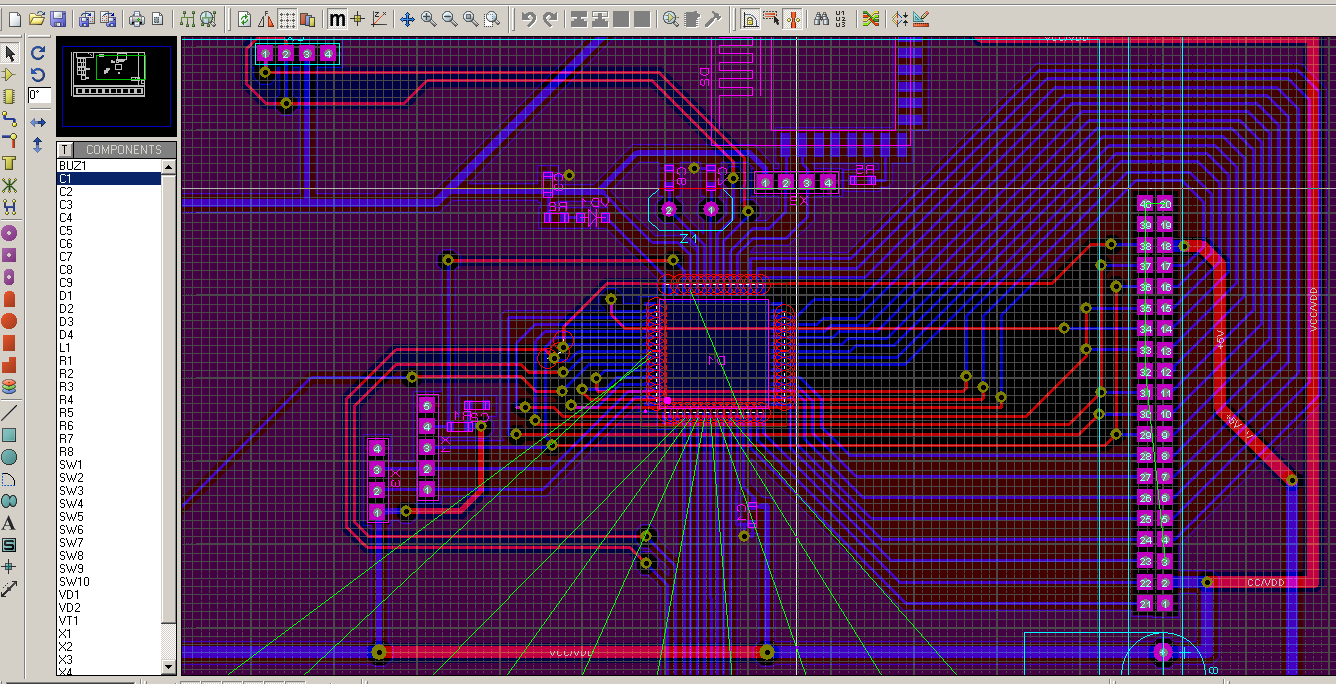Viewport: 1336px width, 684px height.
Task: Click the 'T' toggle beside COMPONENTS header
Action: click(65, 150)
